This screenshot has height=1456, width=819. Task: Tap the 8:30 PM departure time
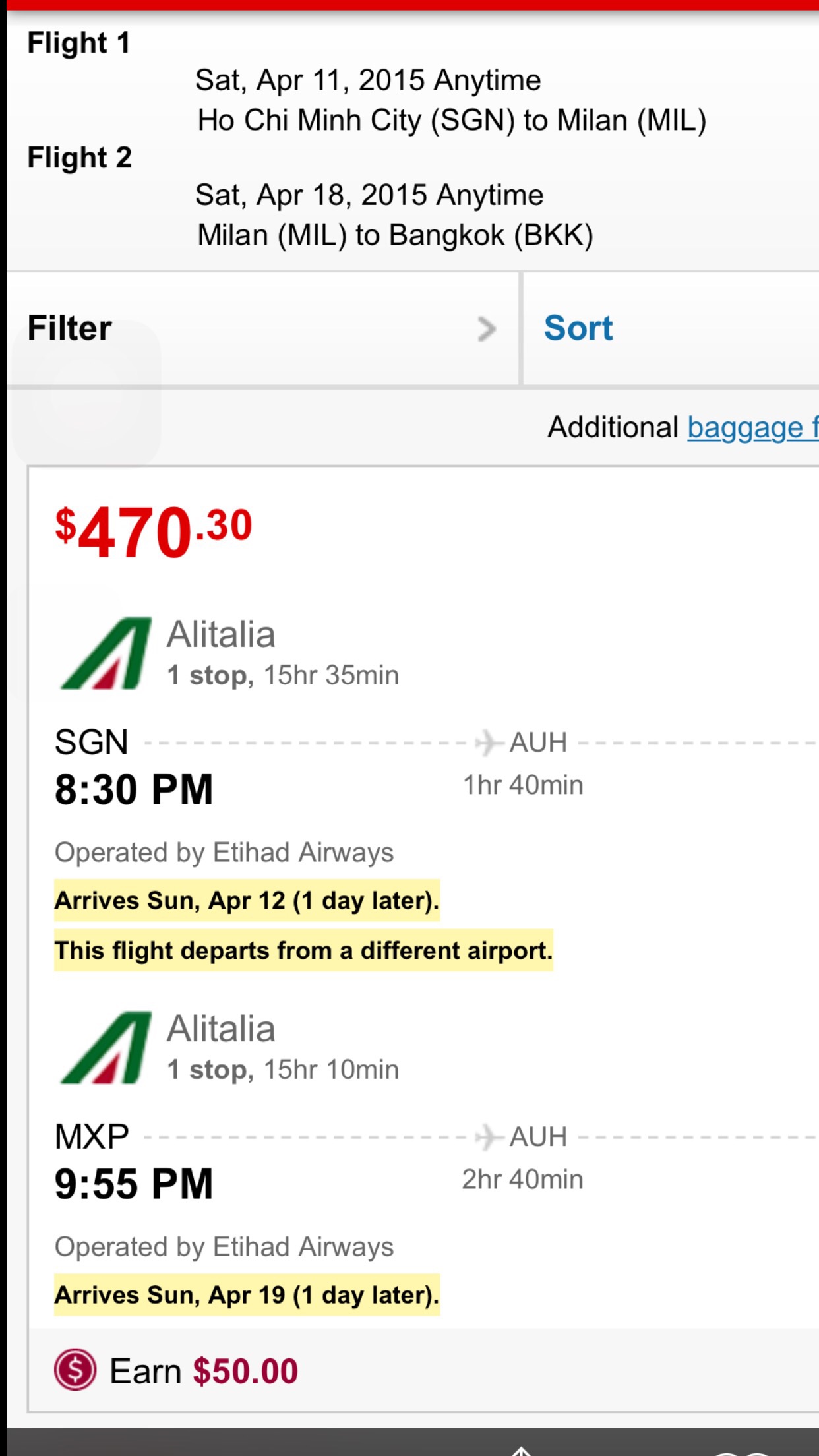point(134,789)
